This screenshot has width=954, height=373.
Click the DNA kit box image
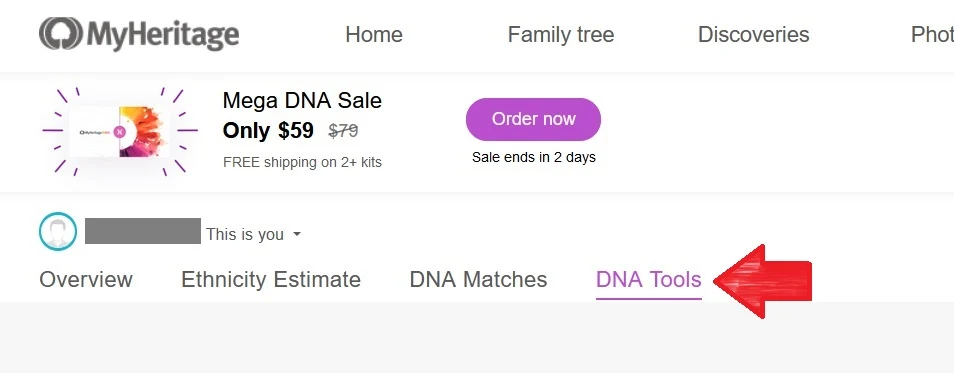tap(119, 131)
